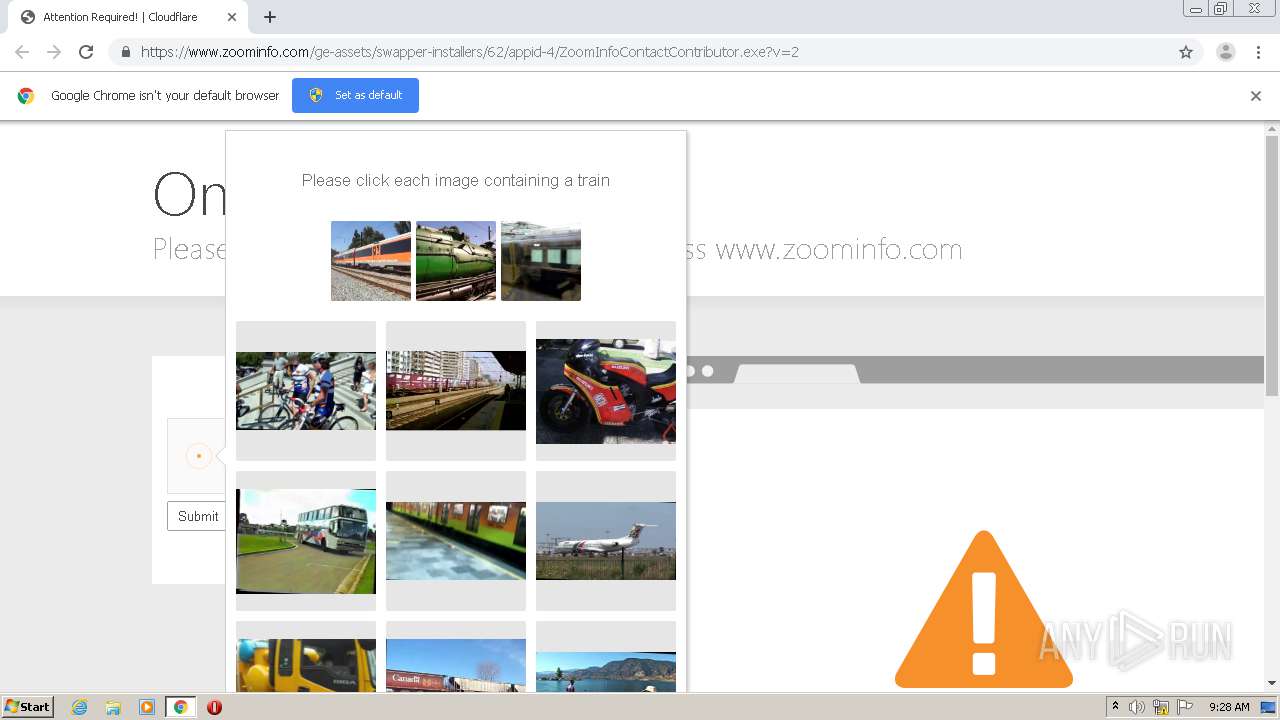
Task: Select the green subway train image
Action: point(456,541)
